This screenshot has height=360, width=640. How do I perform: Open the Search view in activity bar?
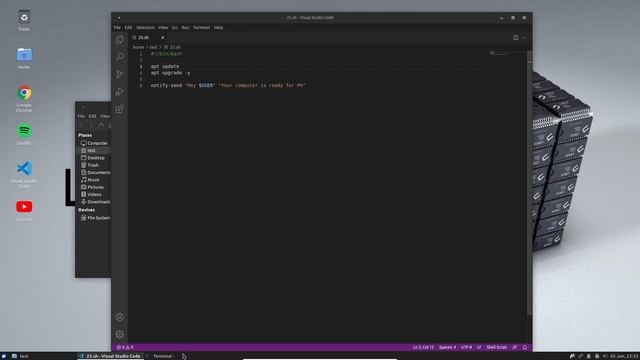119,57
